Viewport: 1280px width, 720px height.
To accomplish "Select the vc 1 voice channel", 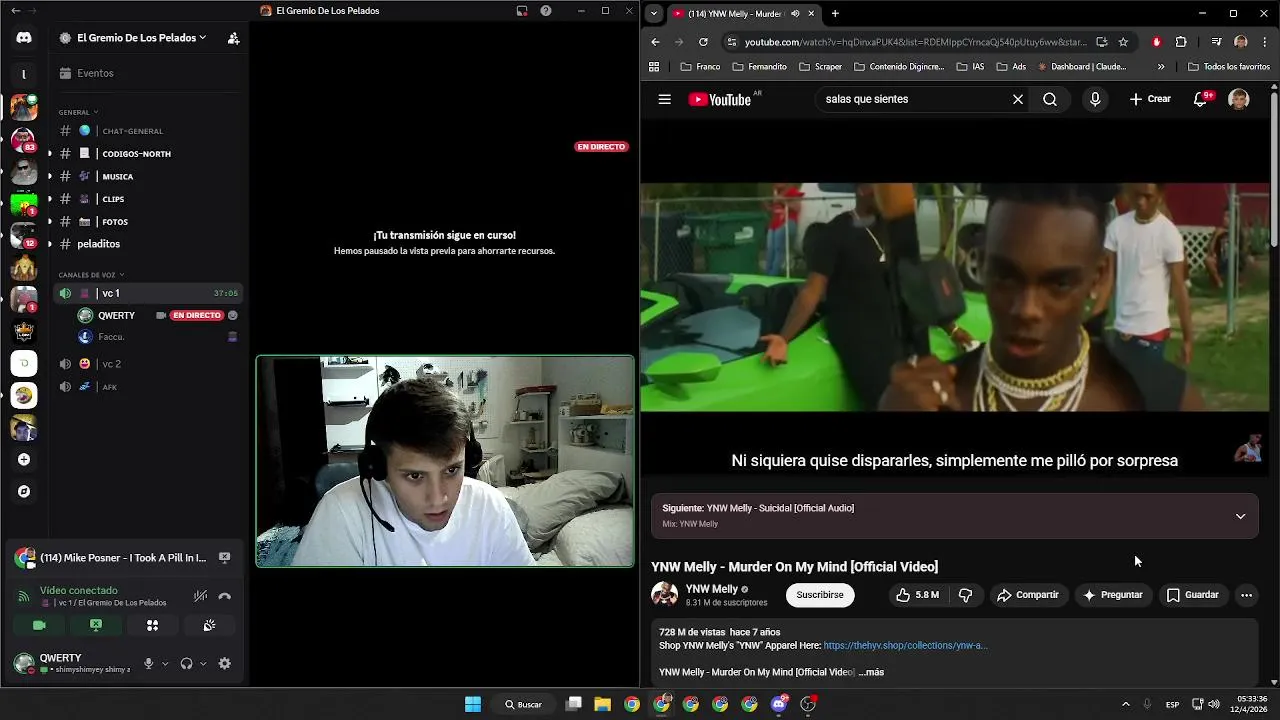I will (x=148, y=293).
